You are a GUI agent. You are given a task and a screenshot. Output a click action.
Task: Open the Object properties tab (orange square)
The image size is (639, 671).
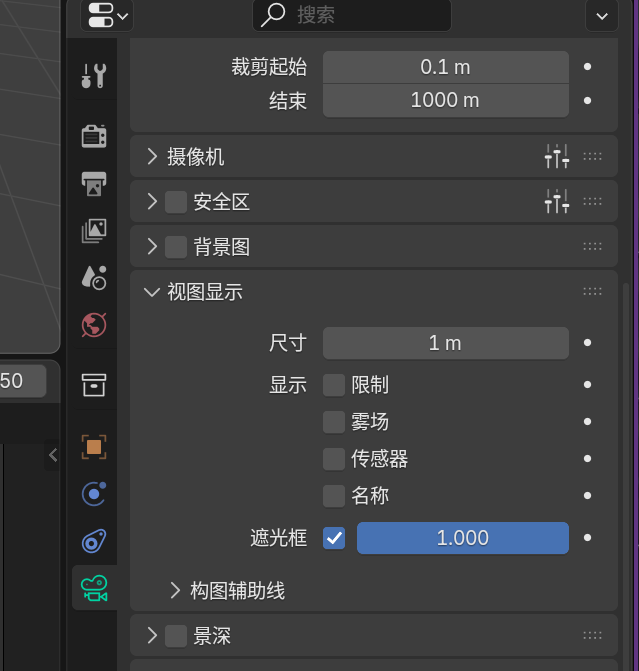click(x=94, y=447)
